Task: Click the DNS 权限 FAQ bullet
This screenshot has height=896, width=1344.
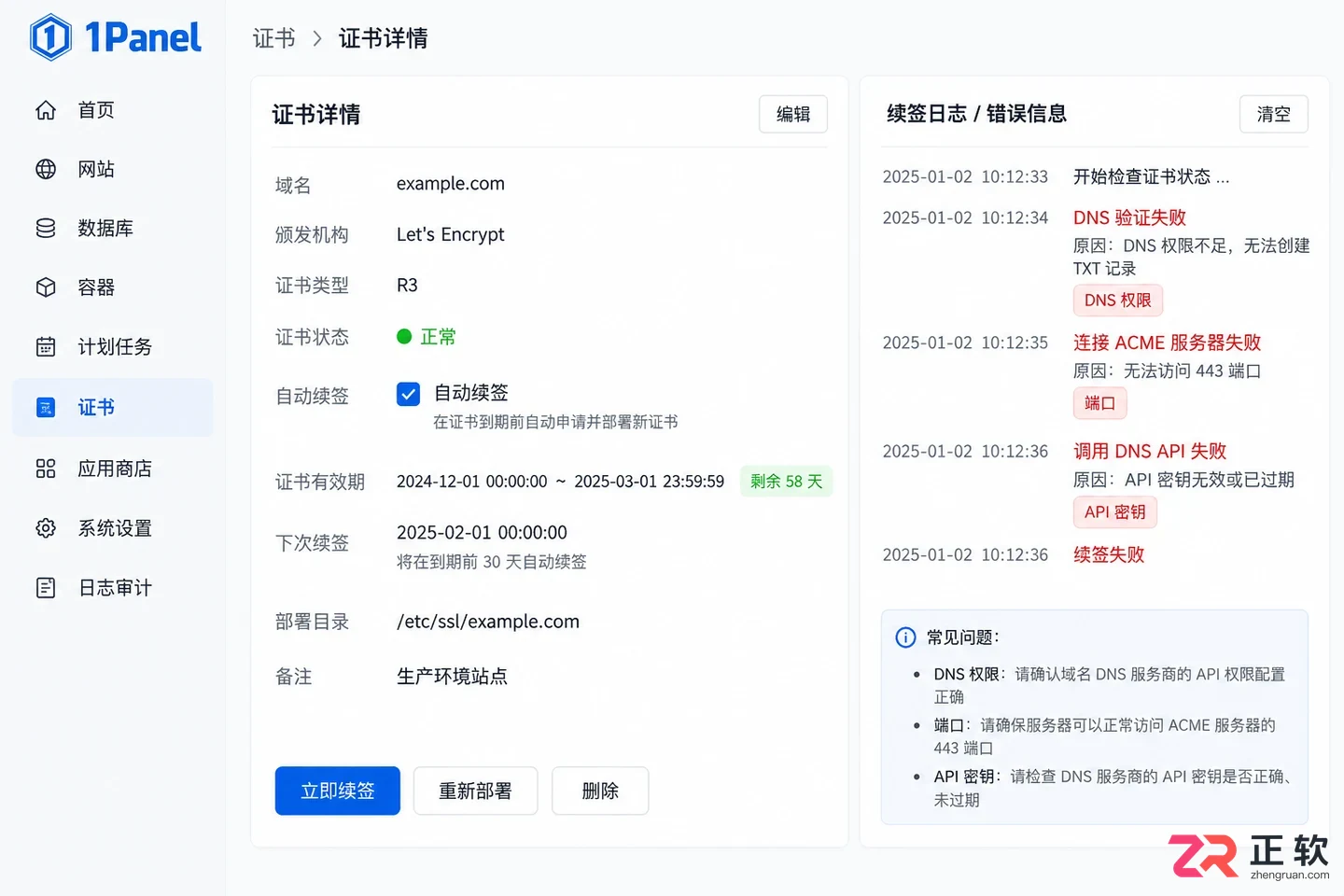Action: [1110, 685]
